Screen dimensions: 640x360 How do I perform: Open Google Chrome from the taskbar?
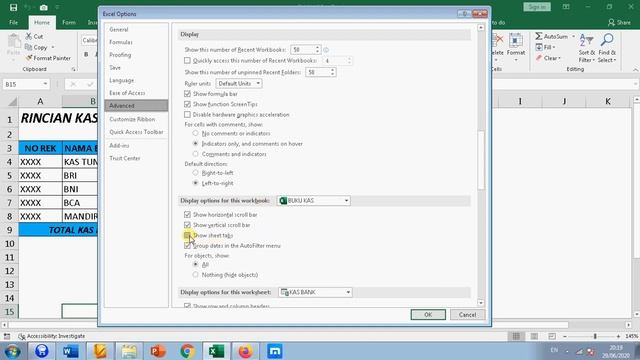click(x=187, y=351)
